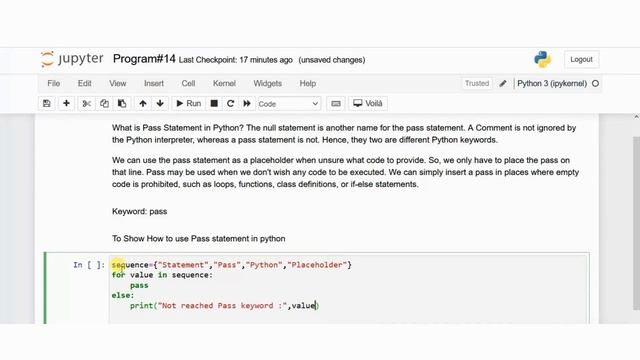Click the kernel idle circle indicator

point(596,83)
